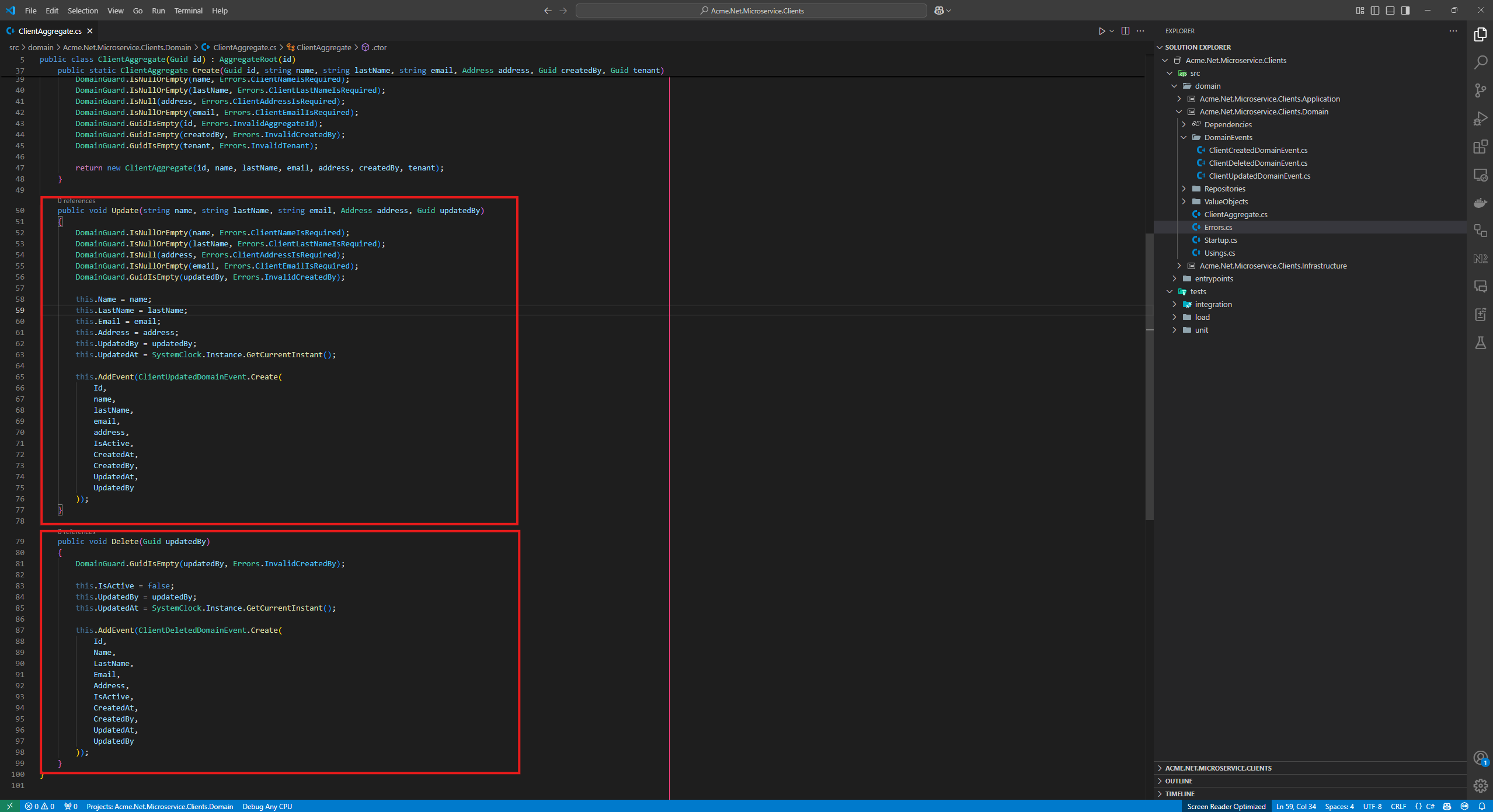The image size is (1493, 812).
Task: Open the Accounts icon with badge
Action: pyautogui.click(x=1480, y=758)
